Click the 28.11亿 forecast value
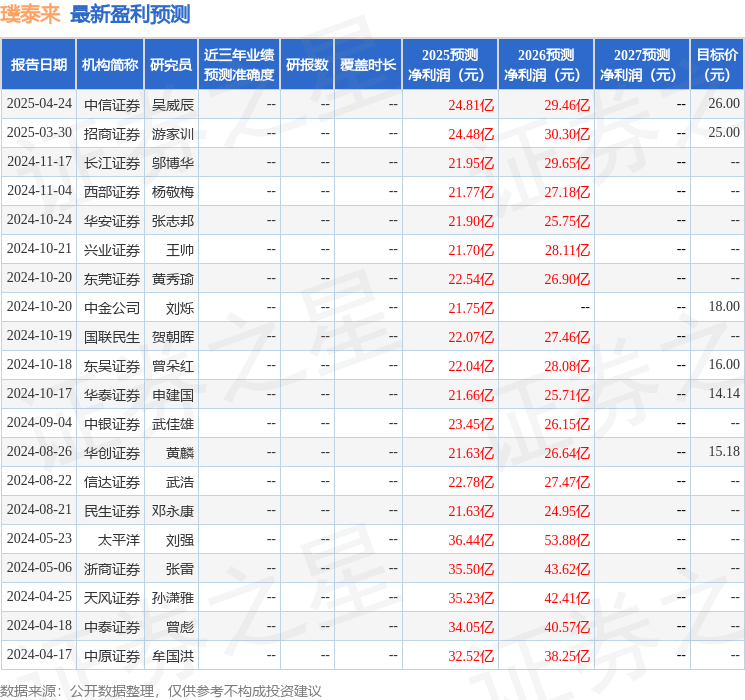This screenshot has height=700, width=745. (x=567, y=249)
